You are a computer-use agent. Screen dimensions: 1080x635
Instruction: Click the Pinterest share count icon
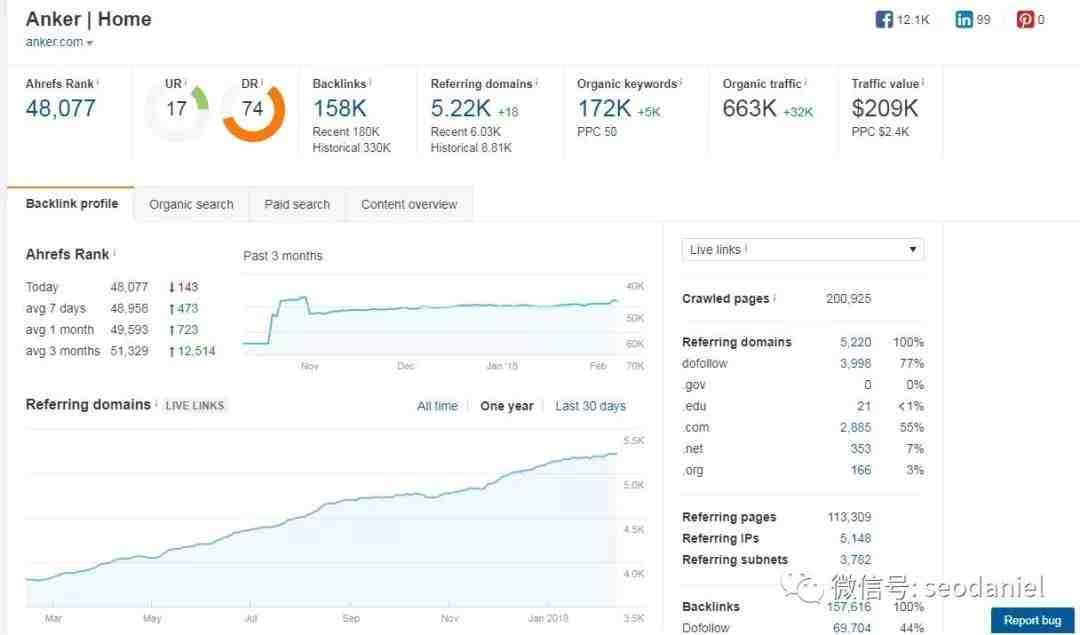(x=1025, y=19)
